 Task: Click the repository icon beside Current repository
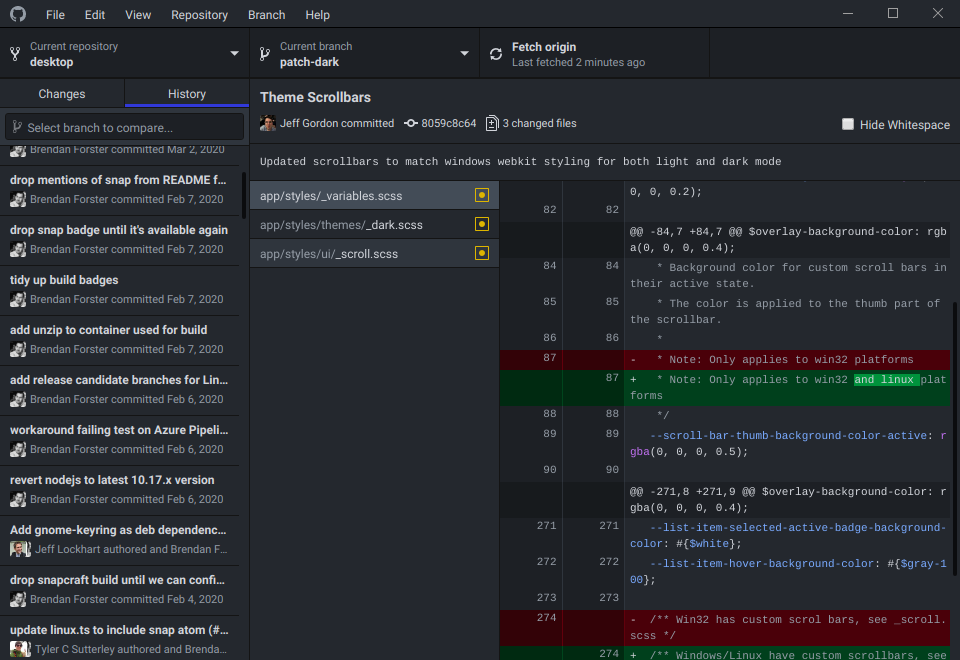tap(15, 54)
